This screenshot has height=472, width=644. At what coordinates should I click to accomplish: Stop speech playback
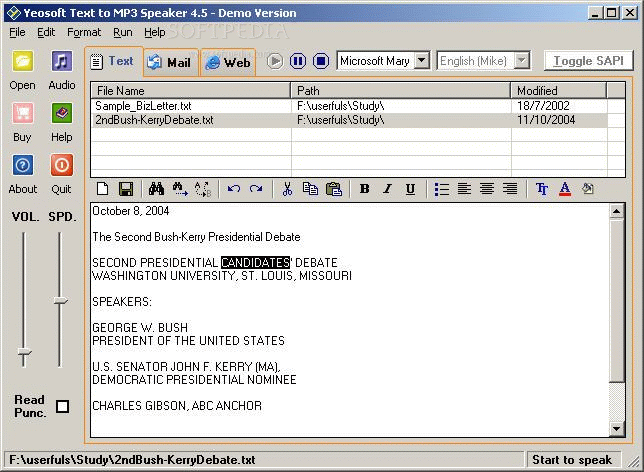pyautogui.click(x=321, y=62)
